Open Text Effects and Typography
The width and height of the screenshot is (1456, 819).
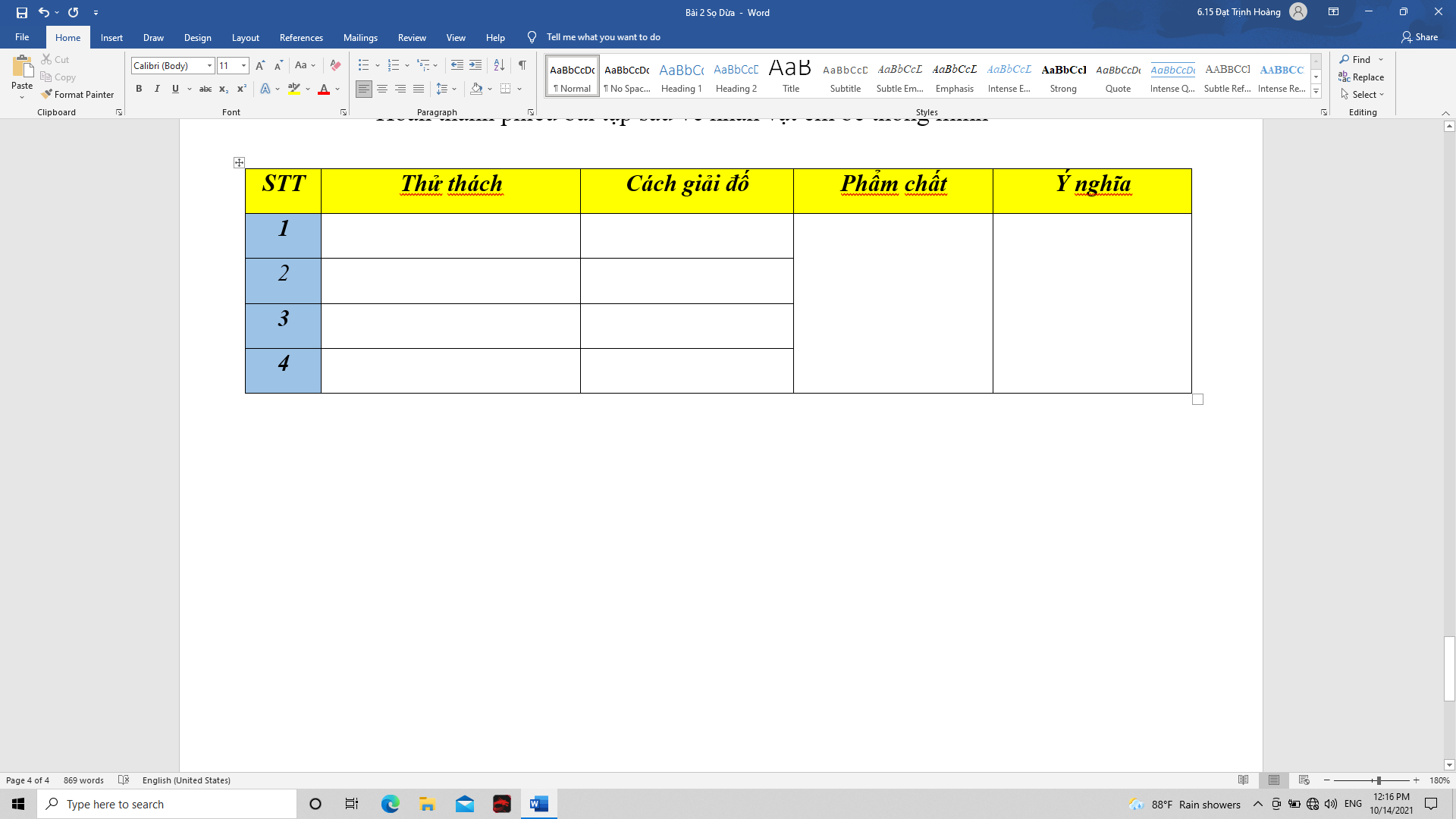tap(265, 89)
